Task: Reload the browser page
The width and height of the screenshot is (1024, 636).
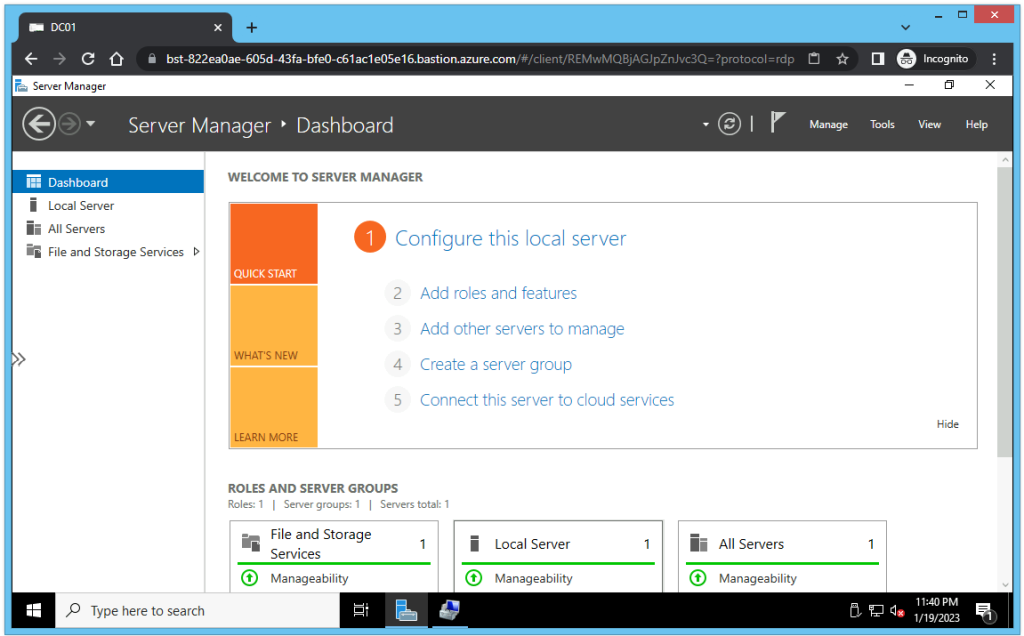Action: [88, 59]
